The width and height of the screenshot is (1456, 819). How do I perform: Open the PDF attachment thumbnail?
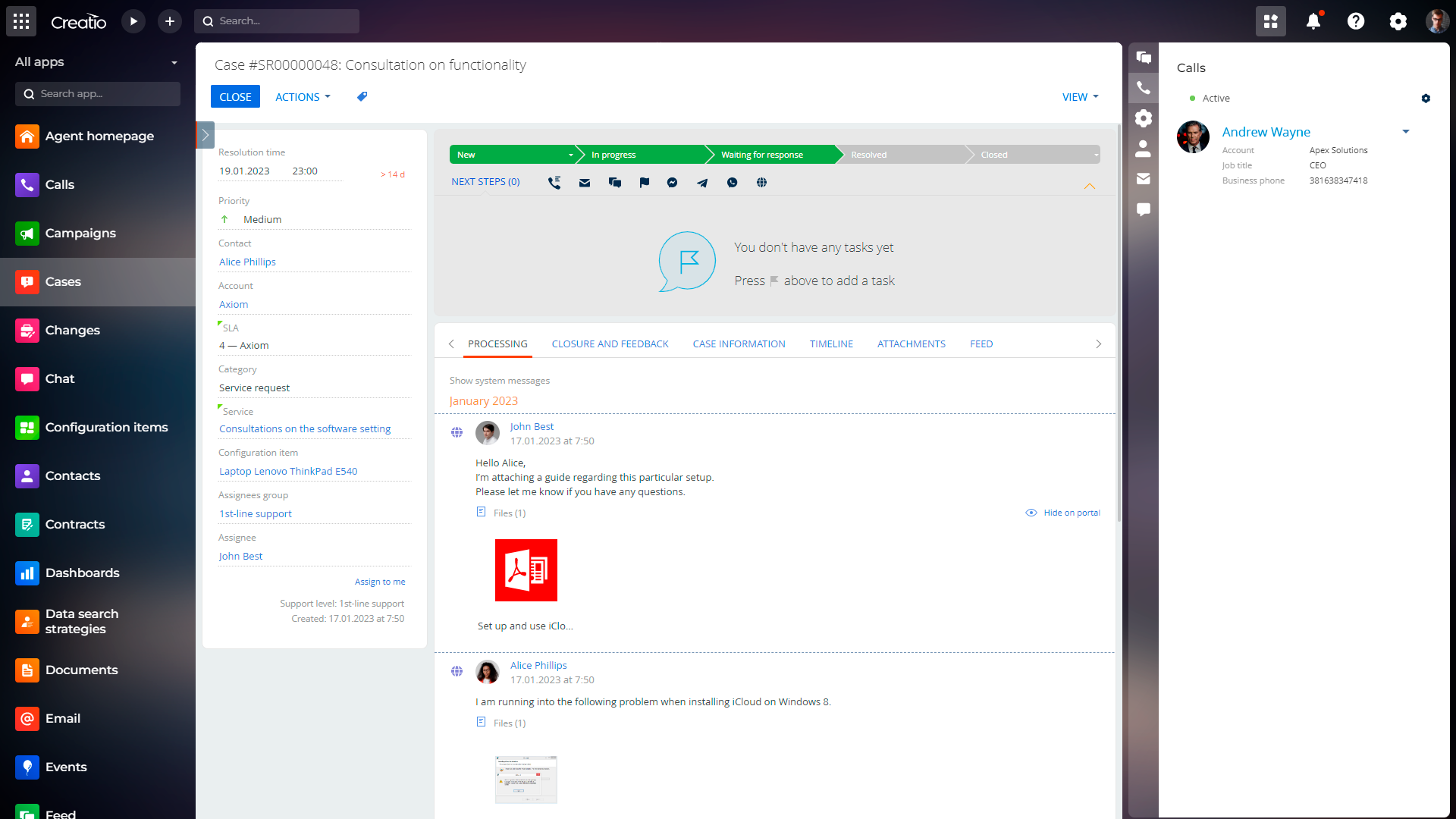pos(526,570)
